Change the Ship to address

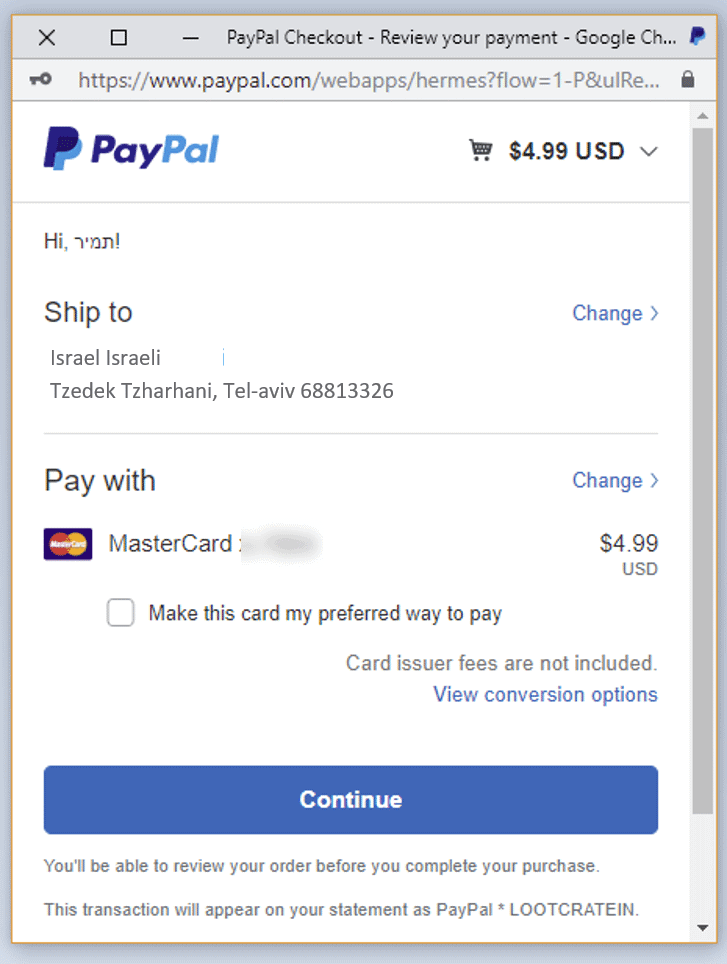pos(614,313)
